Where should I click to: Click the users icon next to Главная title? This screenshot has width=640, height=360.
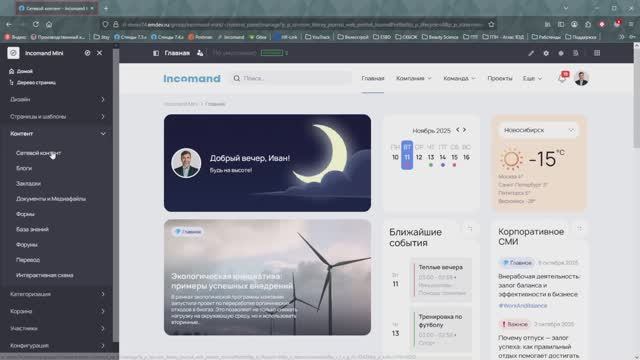click(x=200, y=53)
